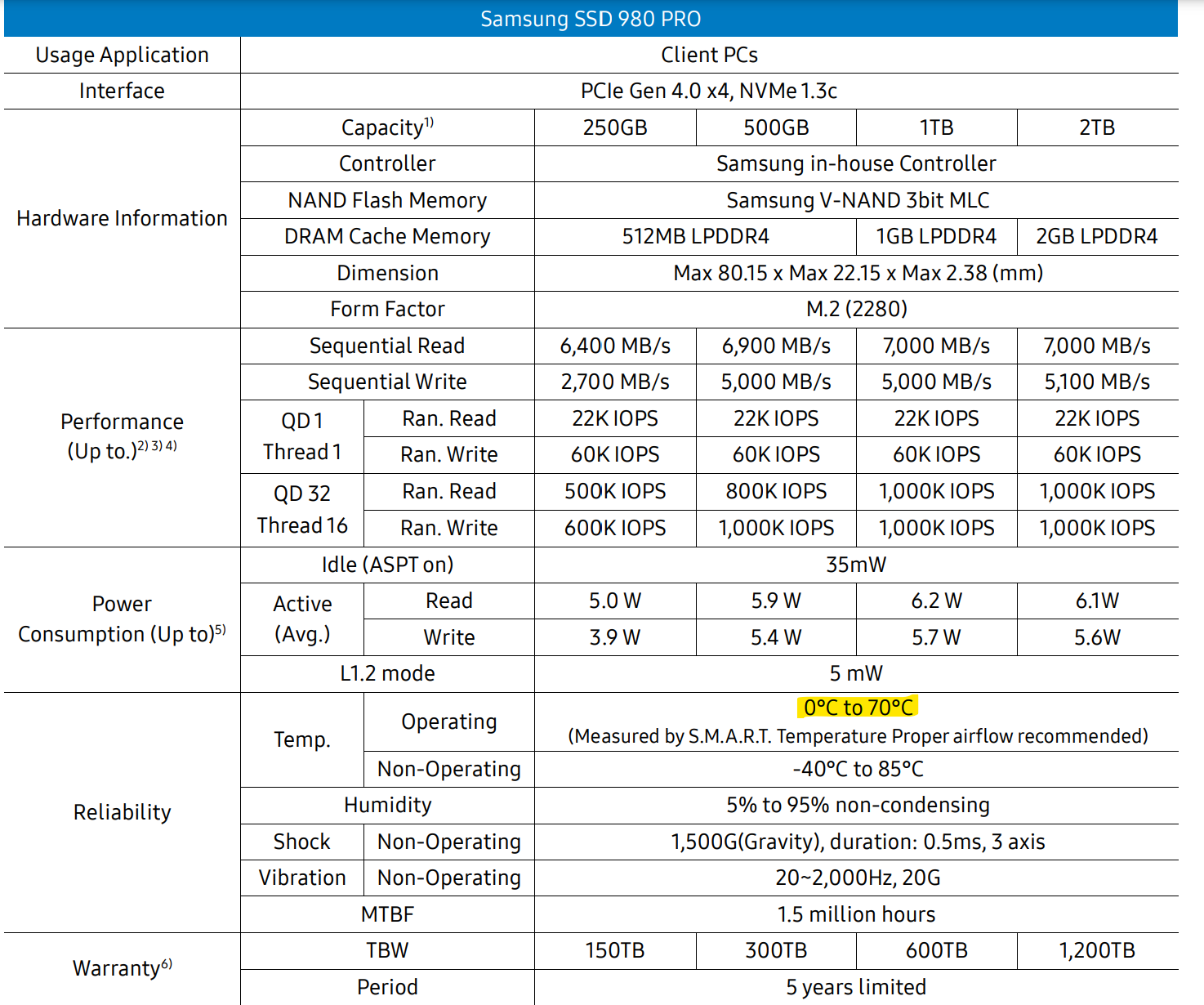1204x1005 pixels.
Task: Click the "6.2 W" active read cell
Action: pos(937,601)
